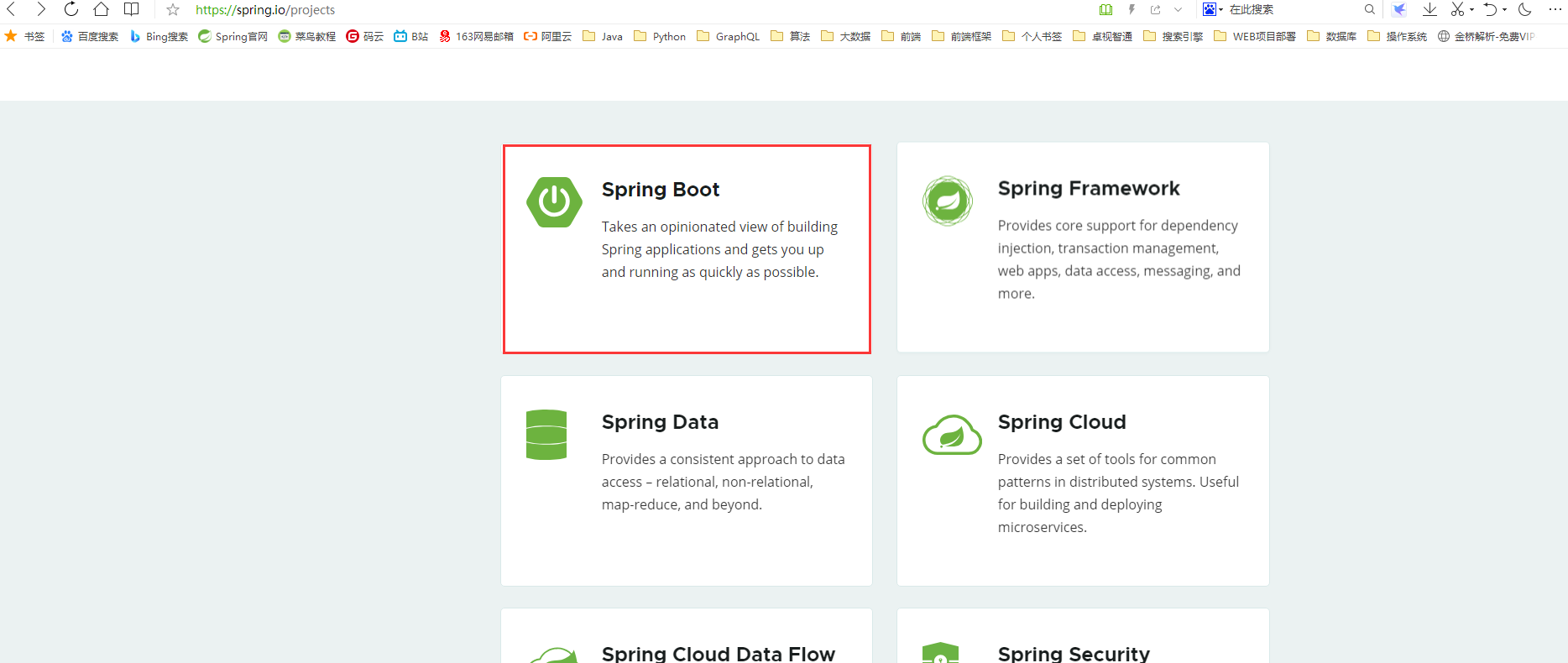The width and height of the screenshot is (1568, 663).
Task: Open the reading list book icon
Action: tap(131, 9)
